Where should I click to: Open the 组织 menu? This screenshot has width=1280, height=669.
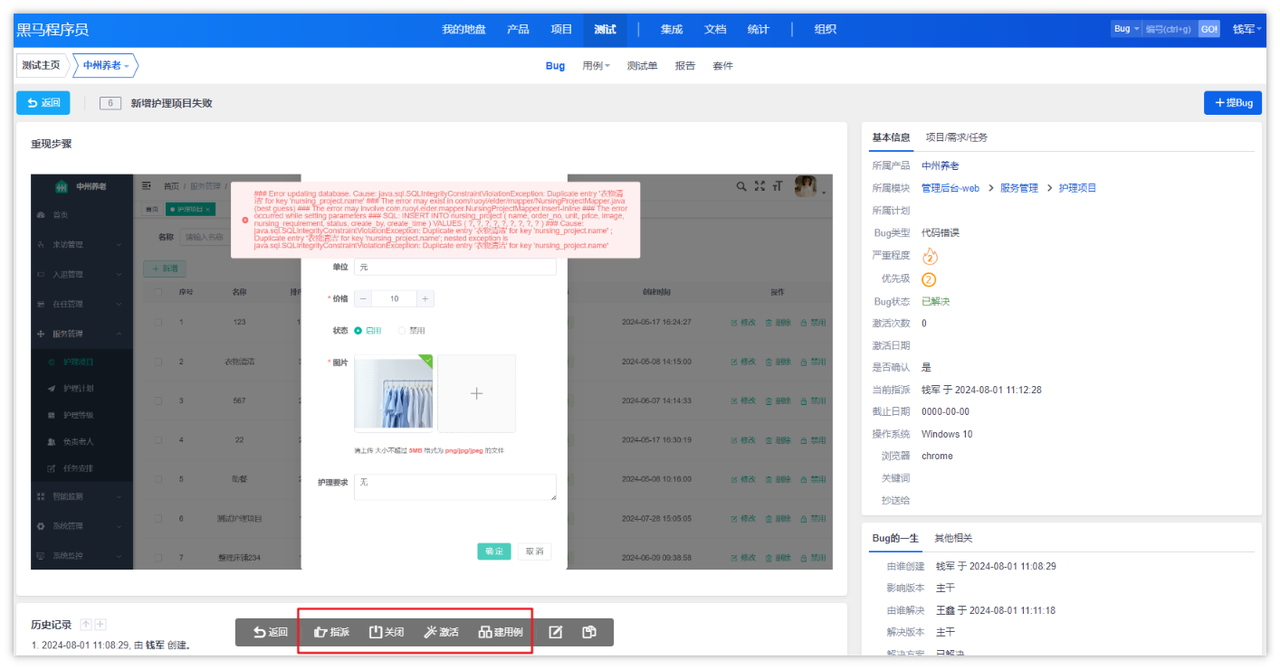pyautogui.click(x=825, y=29)
